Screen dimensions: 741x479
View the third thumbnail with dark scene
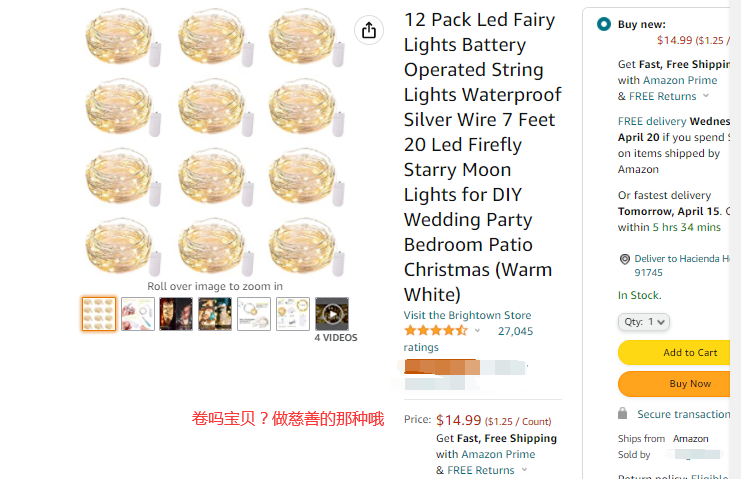(x=176, y=314)
